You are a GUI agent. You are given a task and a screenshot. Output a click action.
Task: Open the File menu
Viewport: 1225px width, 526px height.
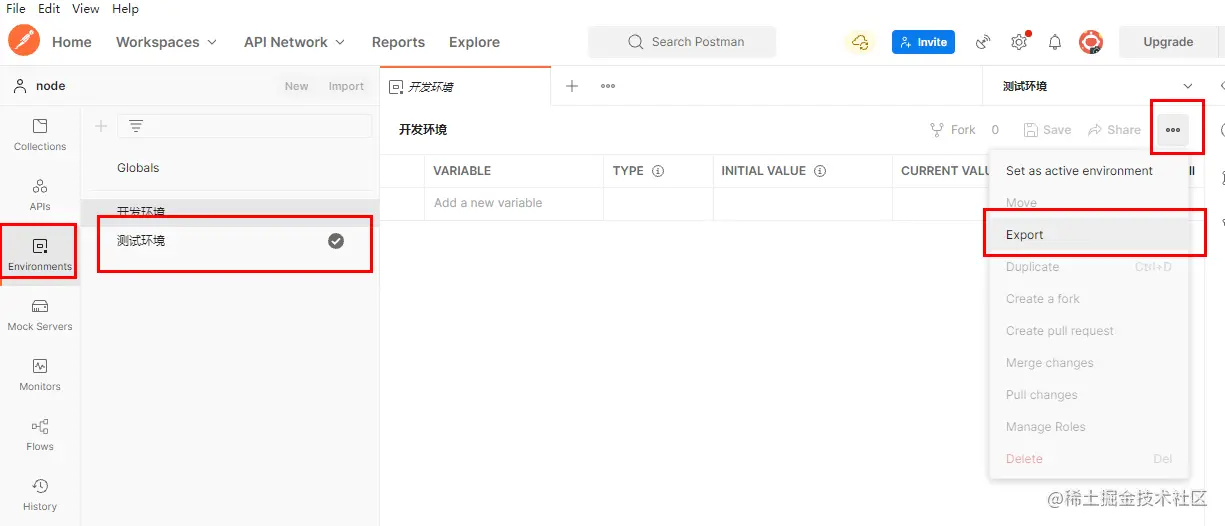pos(16,9)
